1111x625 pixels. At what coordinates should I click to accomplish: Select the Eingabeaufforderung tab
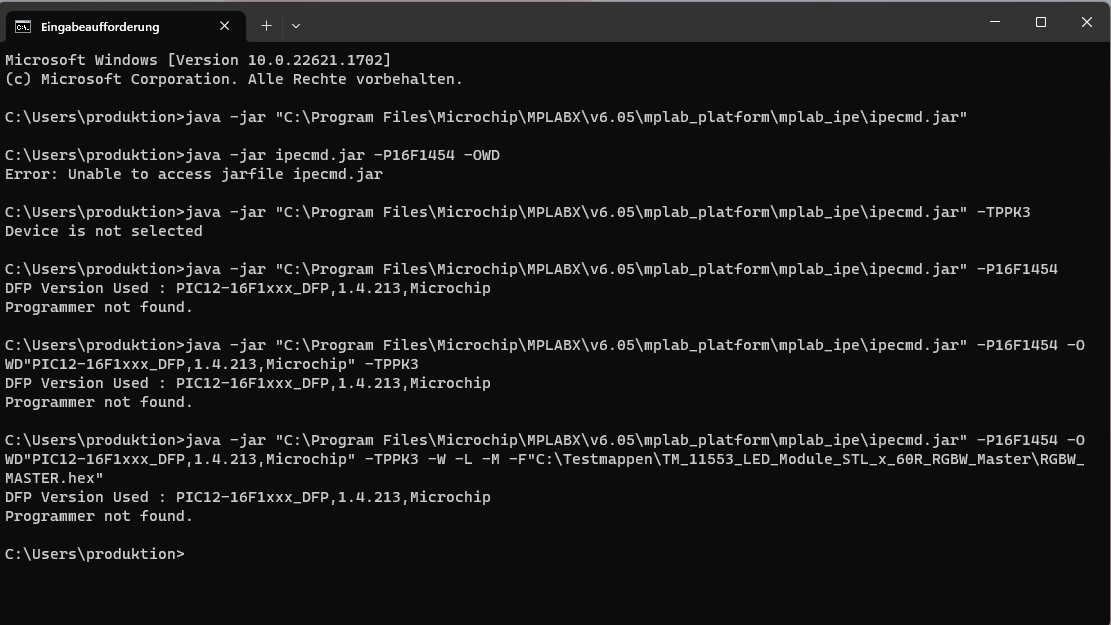click(100, 26)
